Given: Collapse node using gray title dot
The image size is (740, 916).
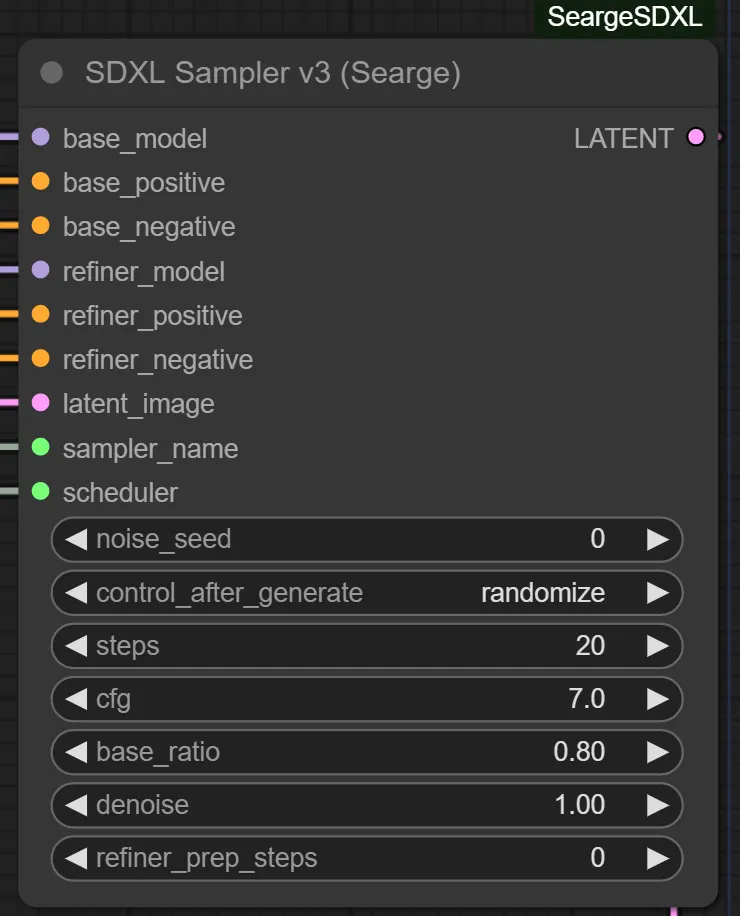Looking at the screenshot, I should (52, 73).
